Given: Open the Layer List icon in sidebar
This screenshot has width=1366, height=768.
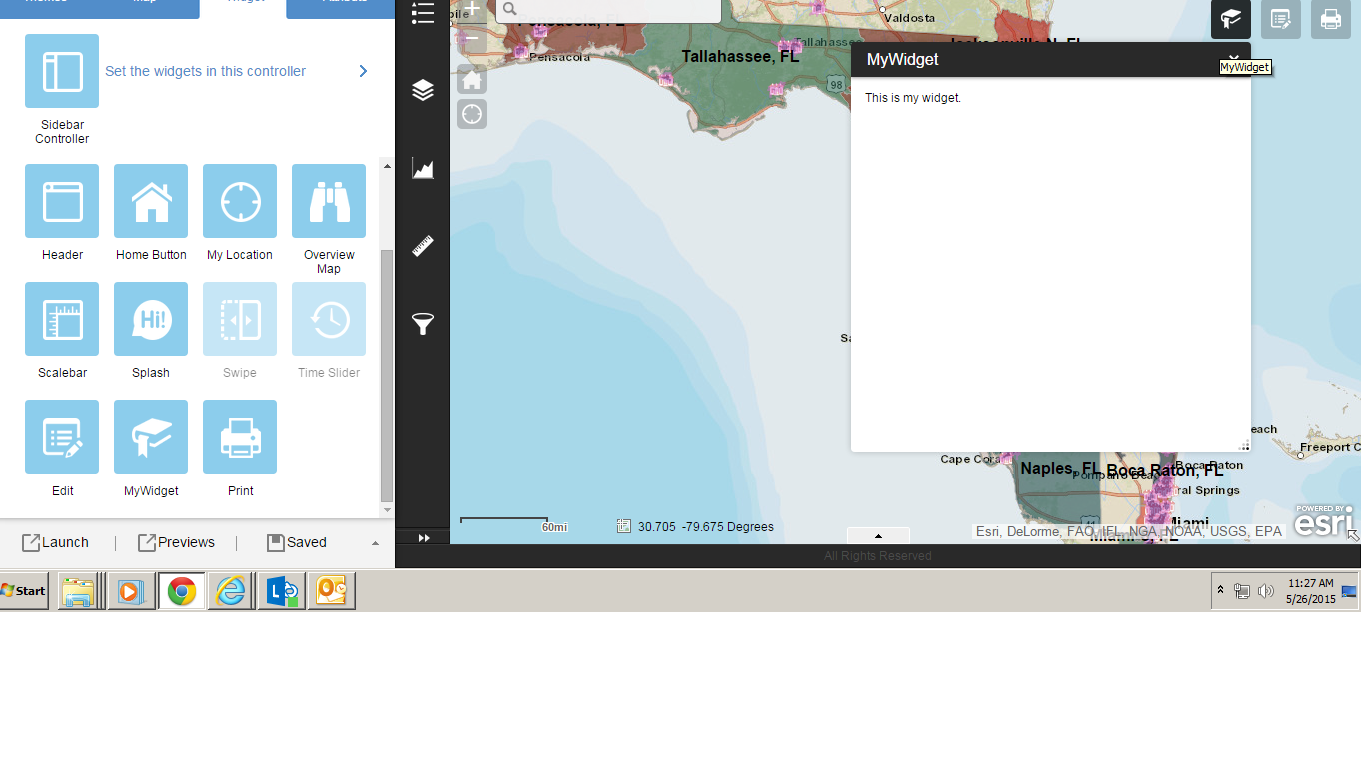Looking at the screenshot, I should pyautogui.click(x=423, y=91).
